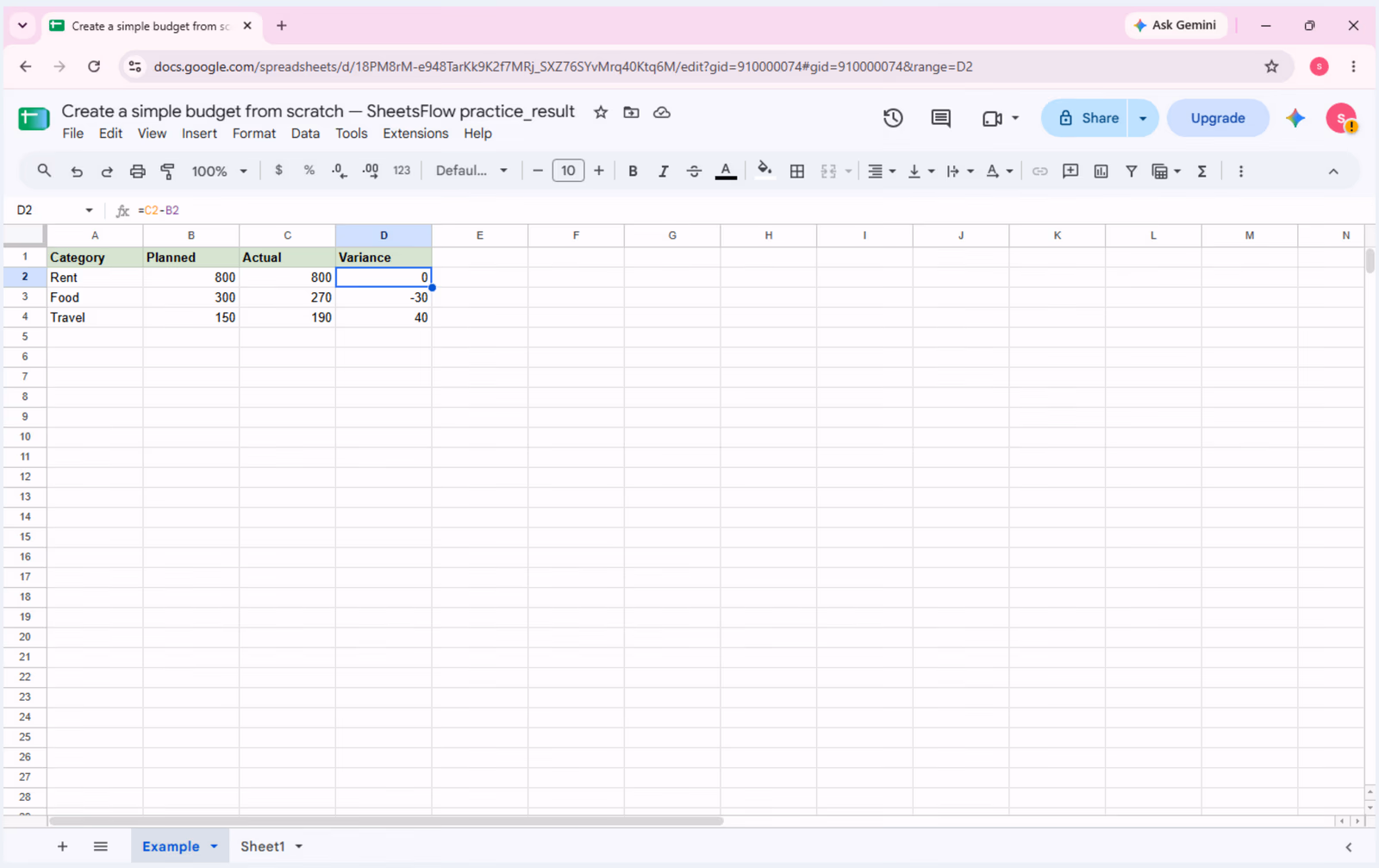Open the Data menu
The height and width of the screenshot is (868, 1379).
point(305,134)
